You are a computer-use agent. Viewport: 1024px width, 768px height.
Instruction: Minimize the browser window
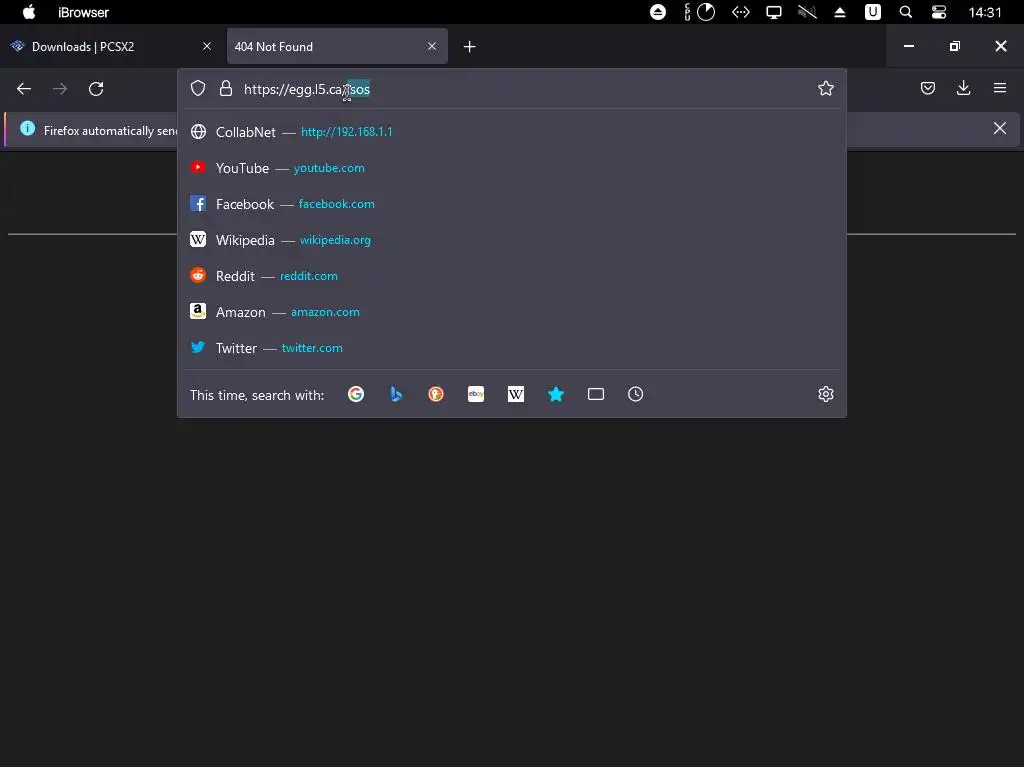[908, 46]
